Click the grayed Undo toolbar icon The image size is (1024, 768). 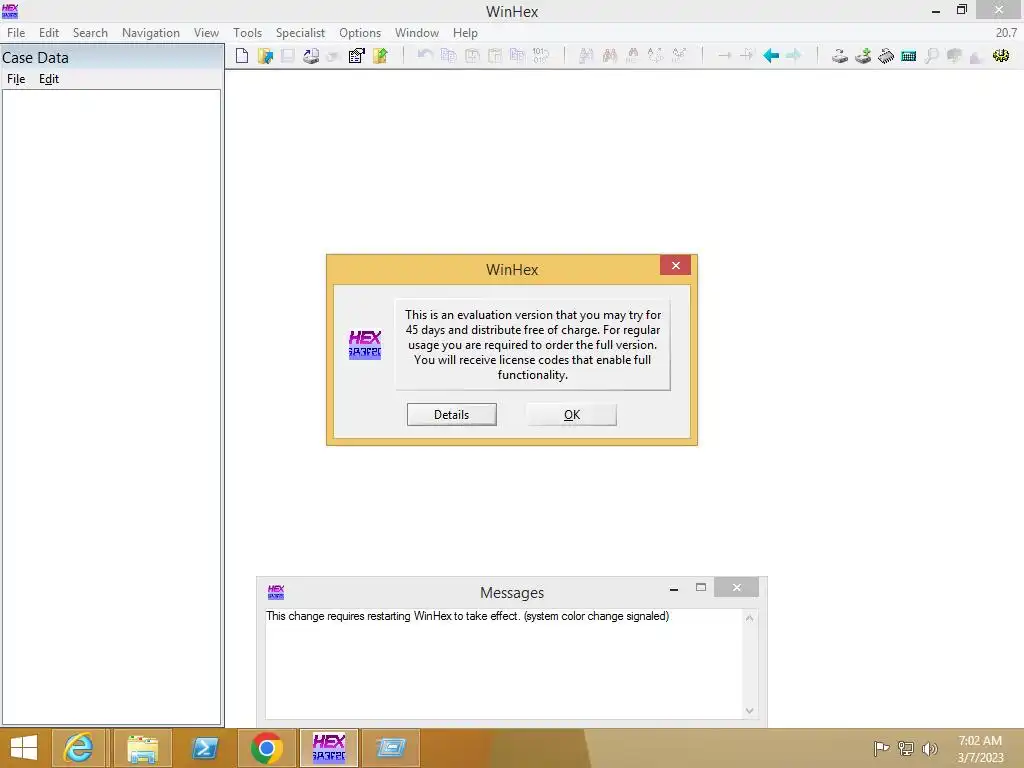tap(425, 56)
